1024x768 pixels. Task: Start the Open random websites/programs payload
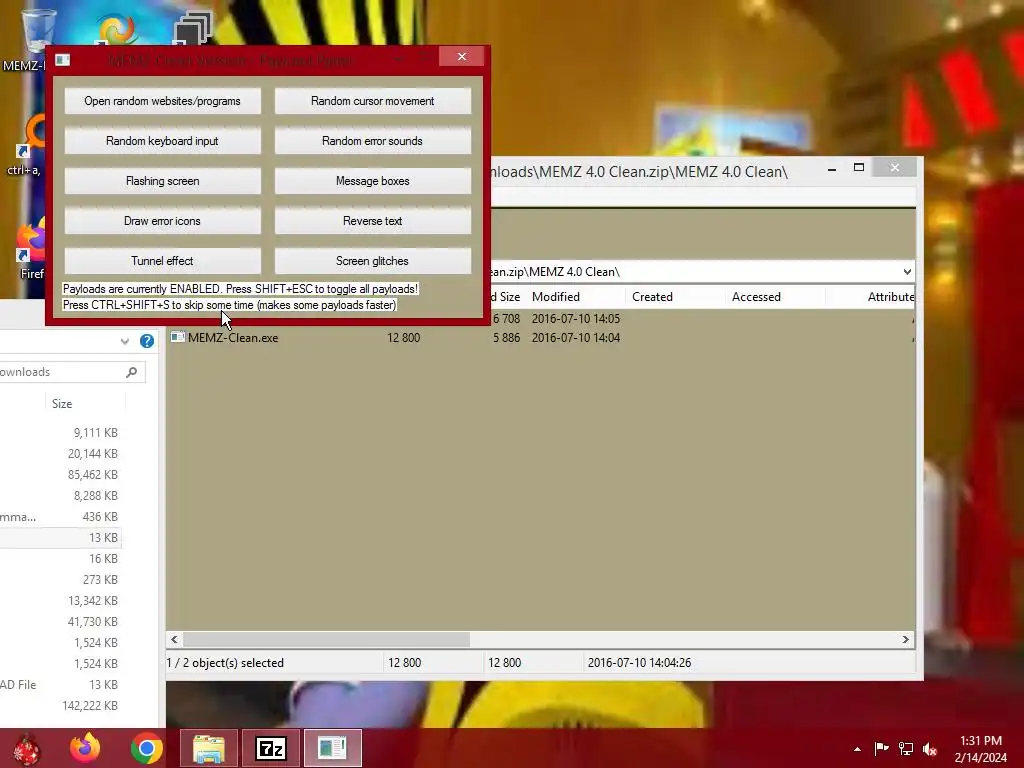[x=163, y=101]
